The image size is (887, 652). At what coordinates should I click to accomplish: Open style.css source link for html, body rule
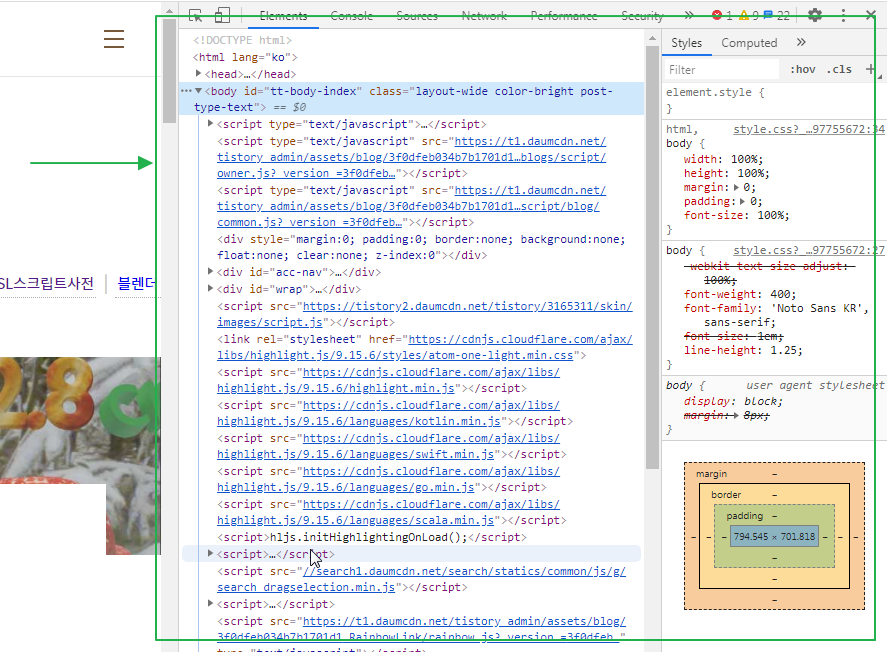point(808,129)
